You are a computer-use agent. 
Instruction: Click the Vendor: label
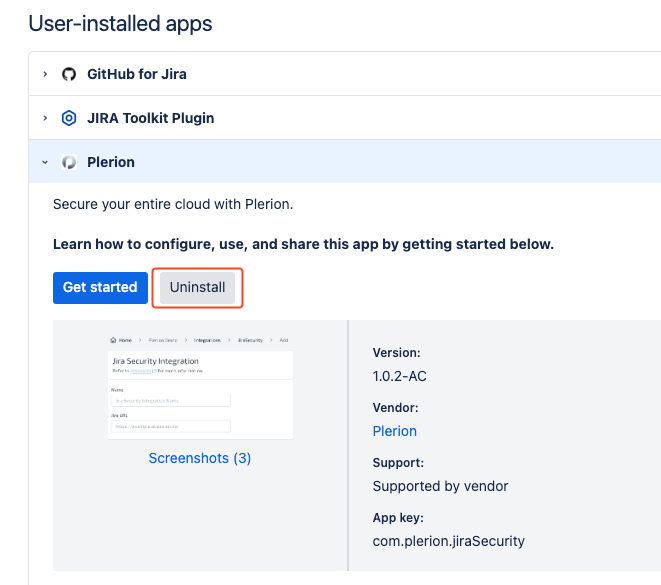pos(395,408)
